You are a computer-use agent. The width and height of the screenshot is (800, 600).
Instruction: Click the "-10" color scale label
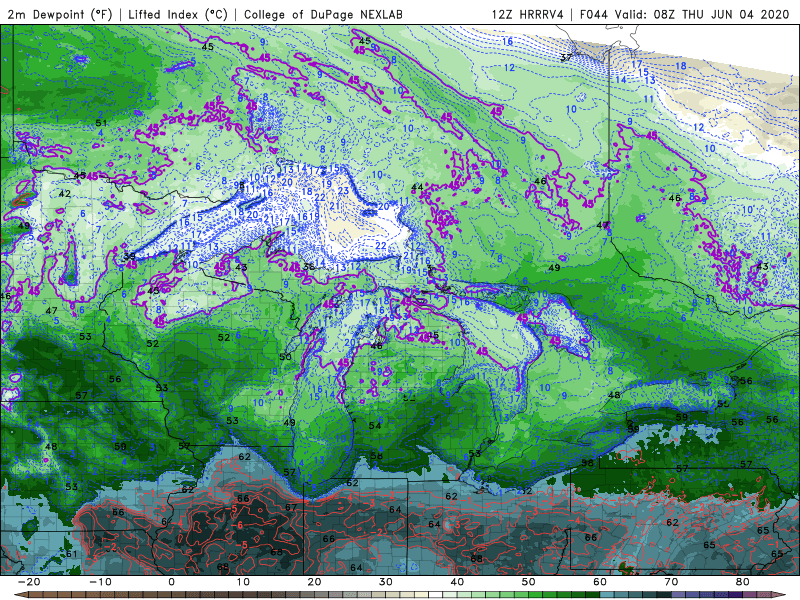coord(100,582)
